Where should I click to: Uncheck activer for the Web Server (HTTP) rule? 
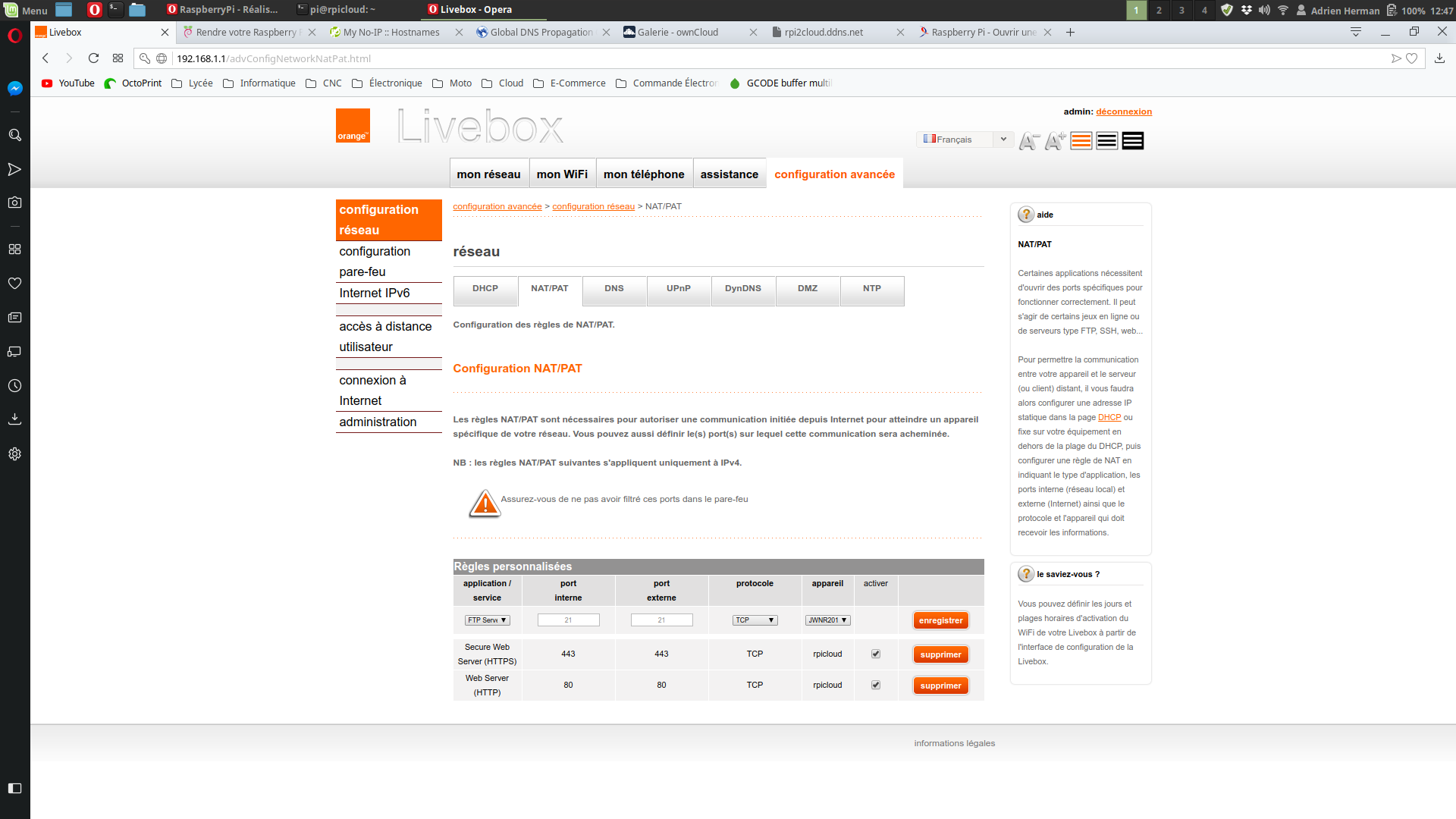(x=876, y=685)
